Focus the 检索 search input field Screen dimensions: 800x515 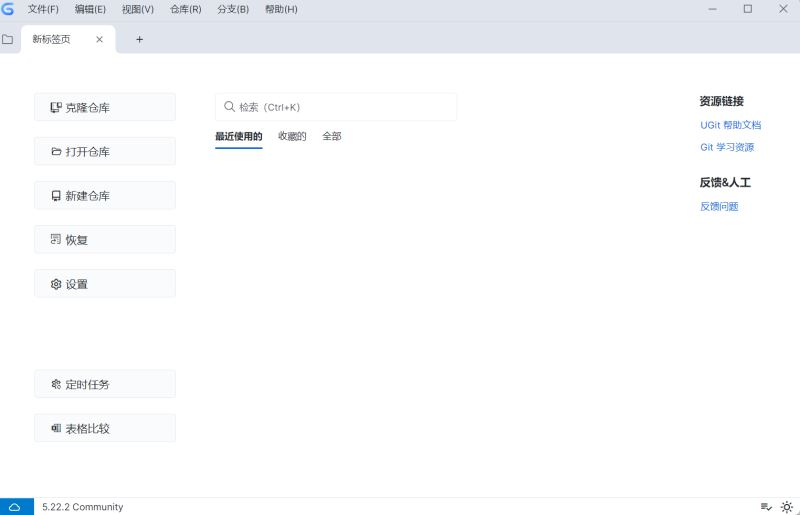[340, 107]
